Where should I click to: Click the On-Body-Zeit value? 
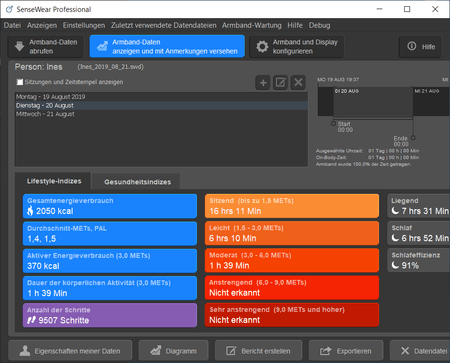[x=393, y=157]
